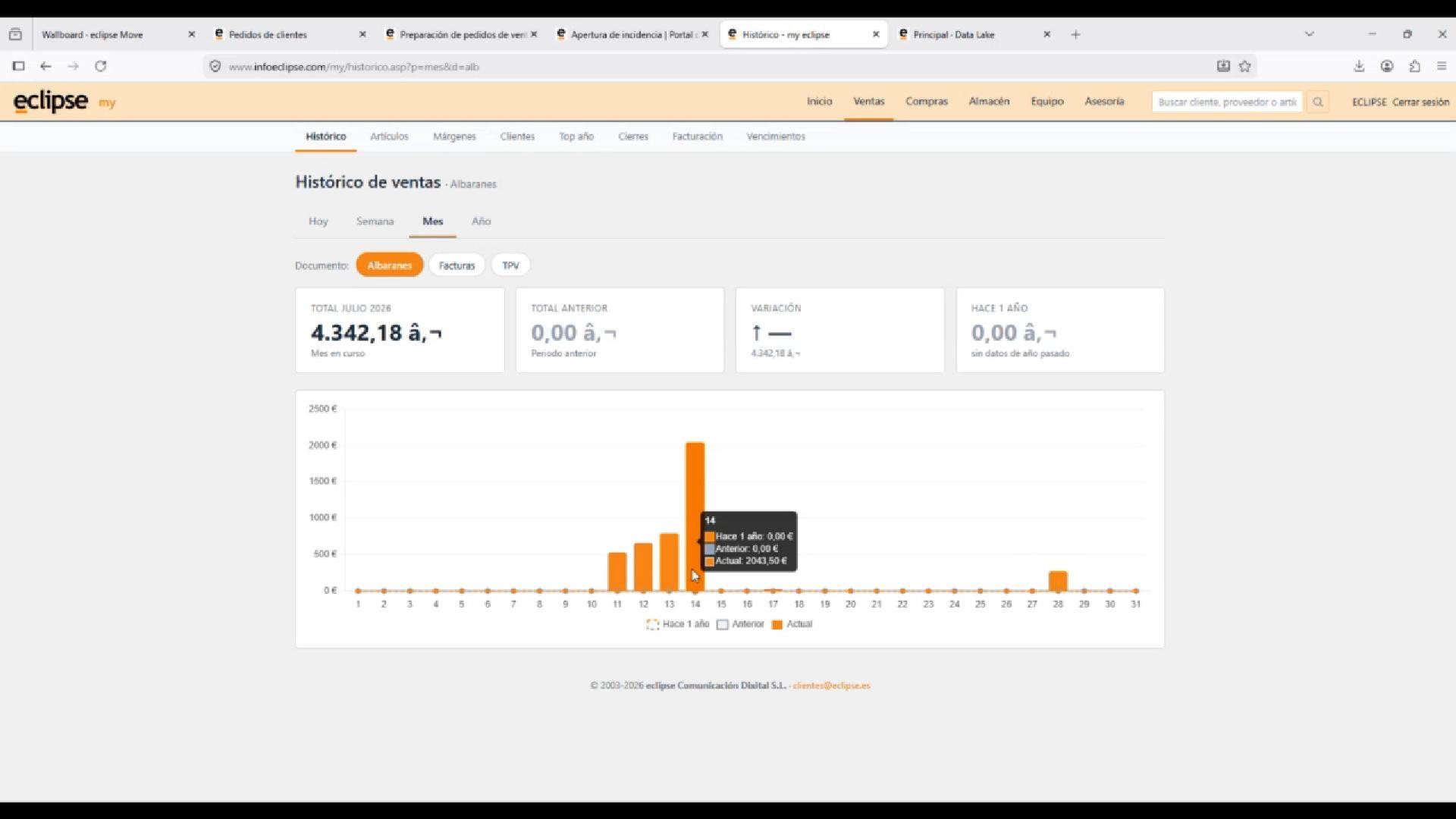Switch period to Semana
1456x819 pixels.
[375, 221]
